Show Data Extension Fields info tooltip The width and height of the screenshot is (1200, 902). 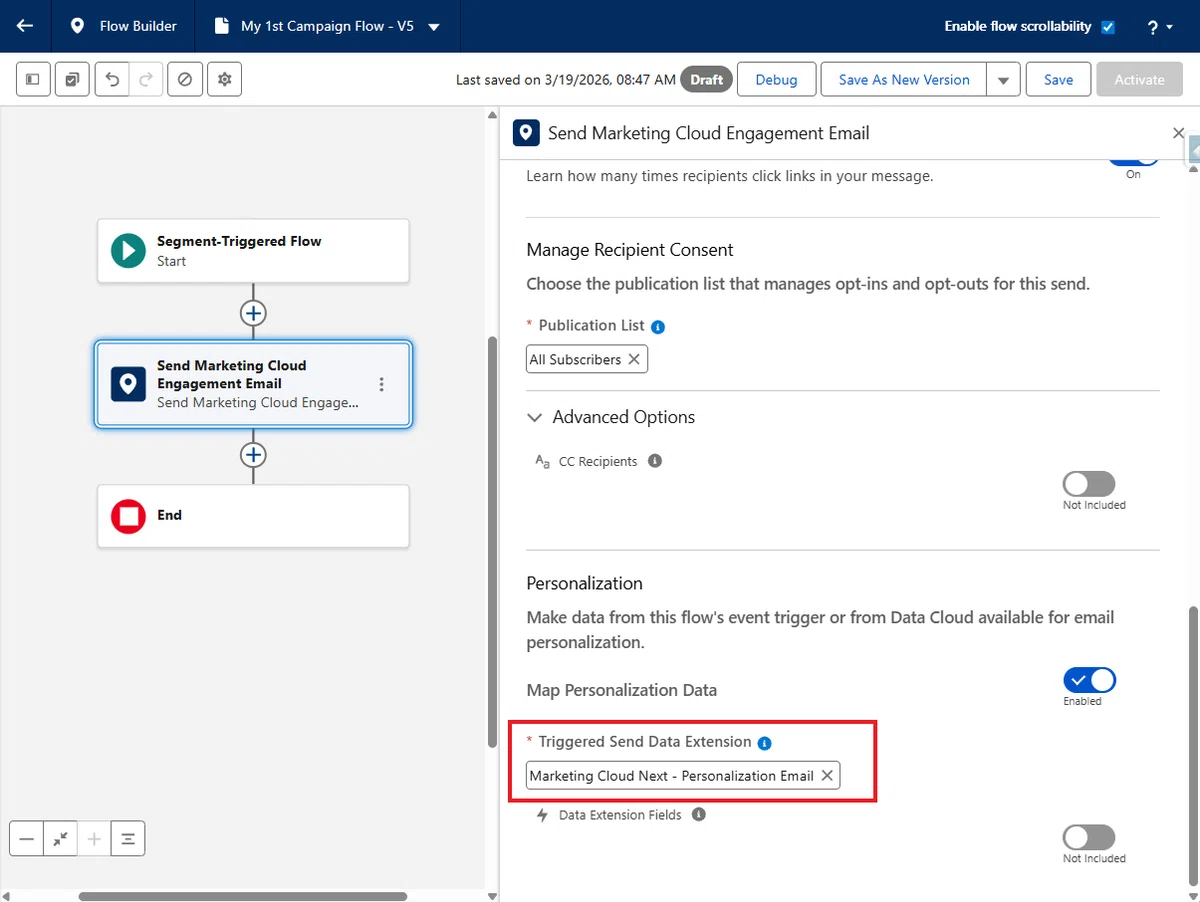(699, 814)
